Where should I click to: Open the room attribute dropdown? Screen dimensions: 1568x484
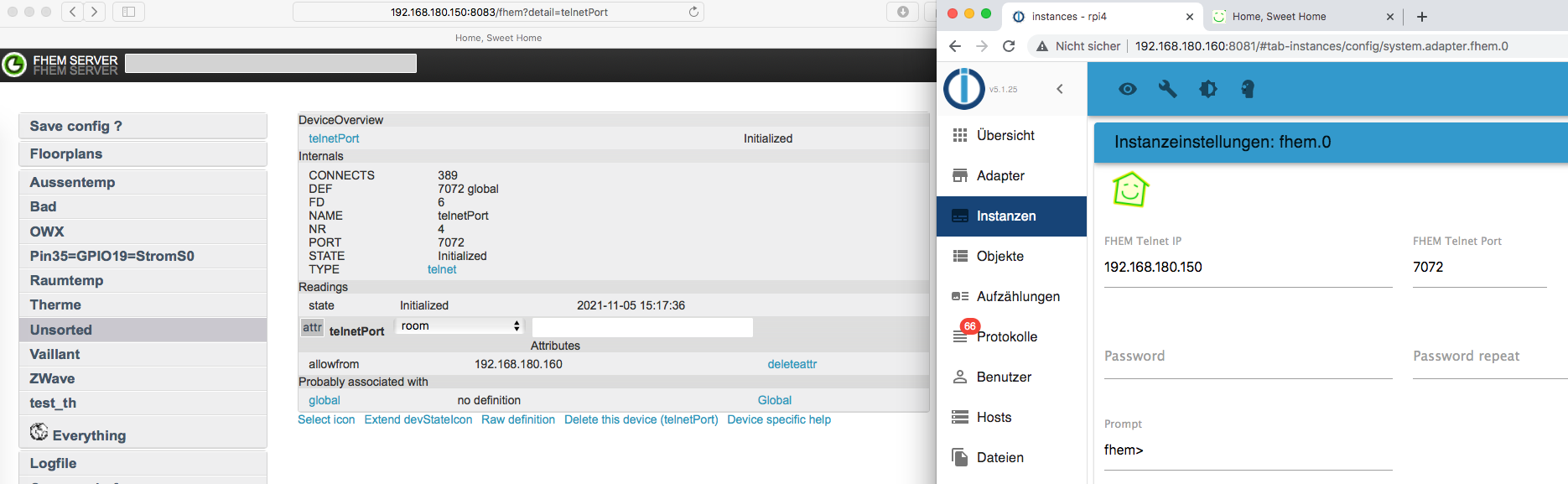coord(460,326)
